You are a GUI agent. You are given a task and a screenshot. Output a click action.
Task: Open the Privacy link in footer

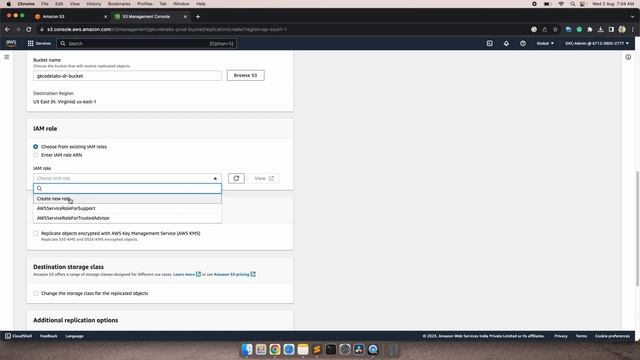561,336
